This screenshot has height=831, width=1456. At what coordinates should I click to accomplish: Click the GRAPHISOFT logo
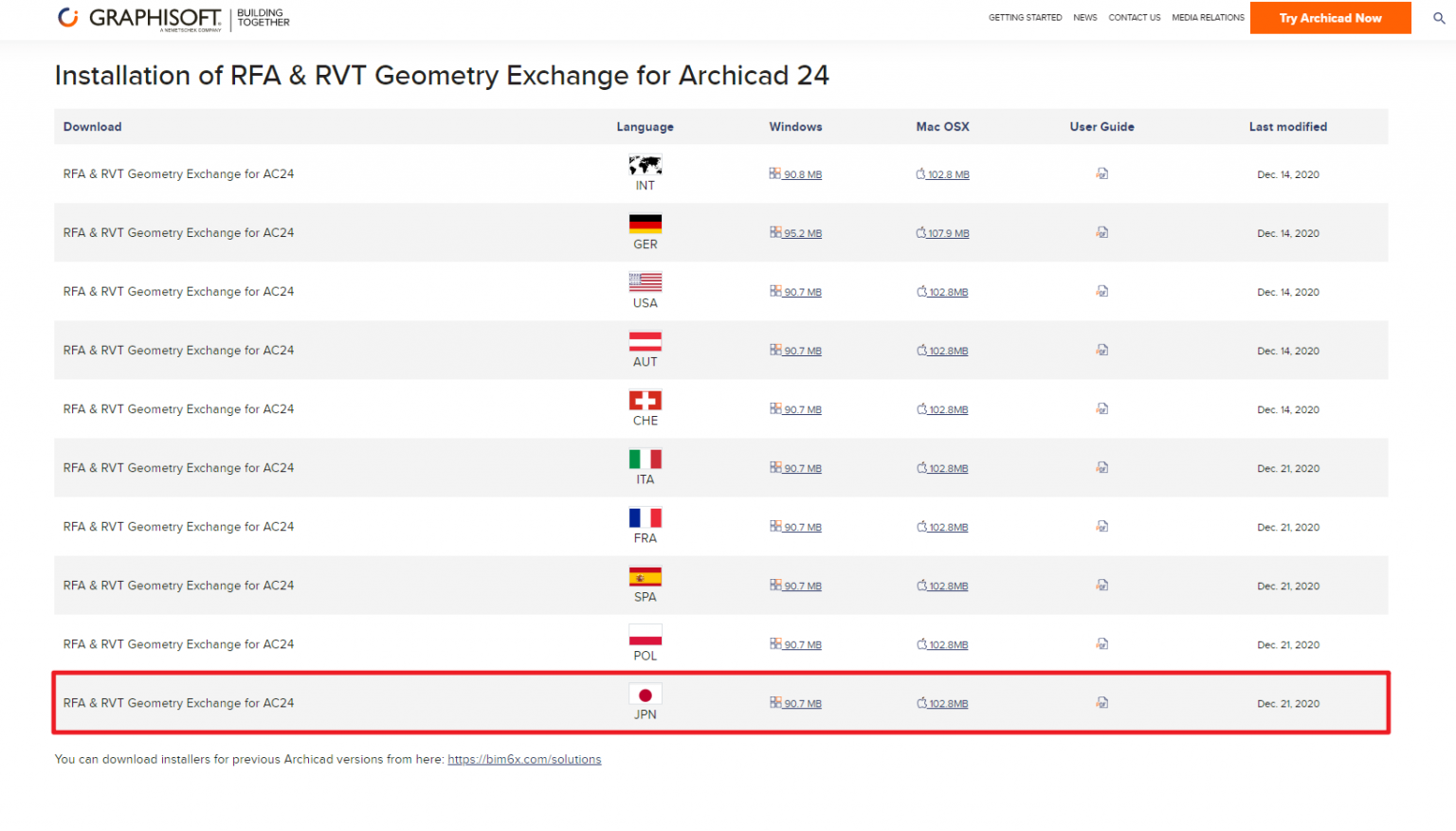click(x=140, y=17)
